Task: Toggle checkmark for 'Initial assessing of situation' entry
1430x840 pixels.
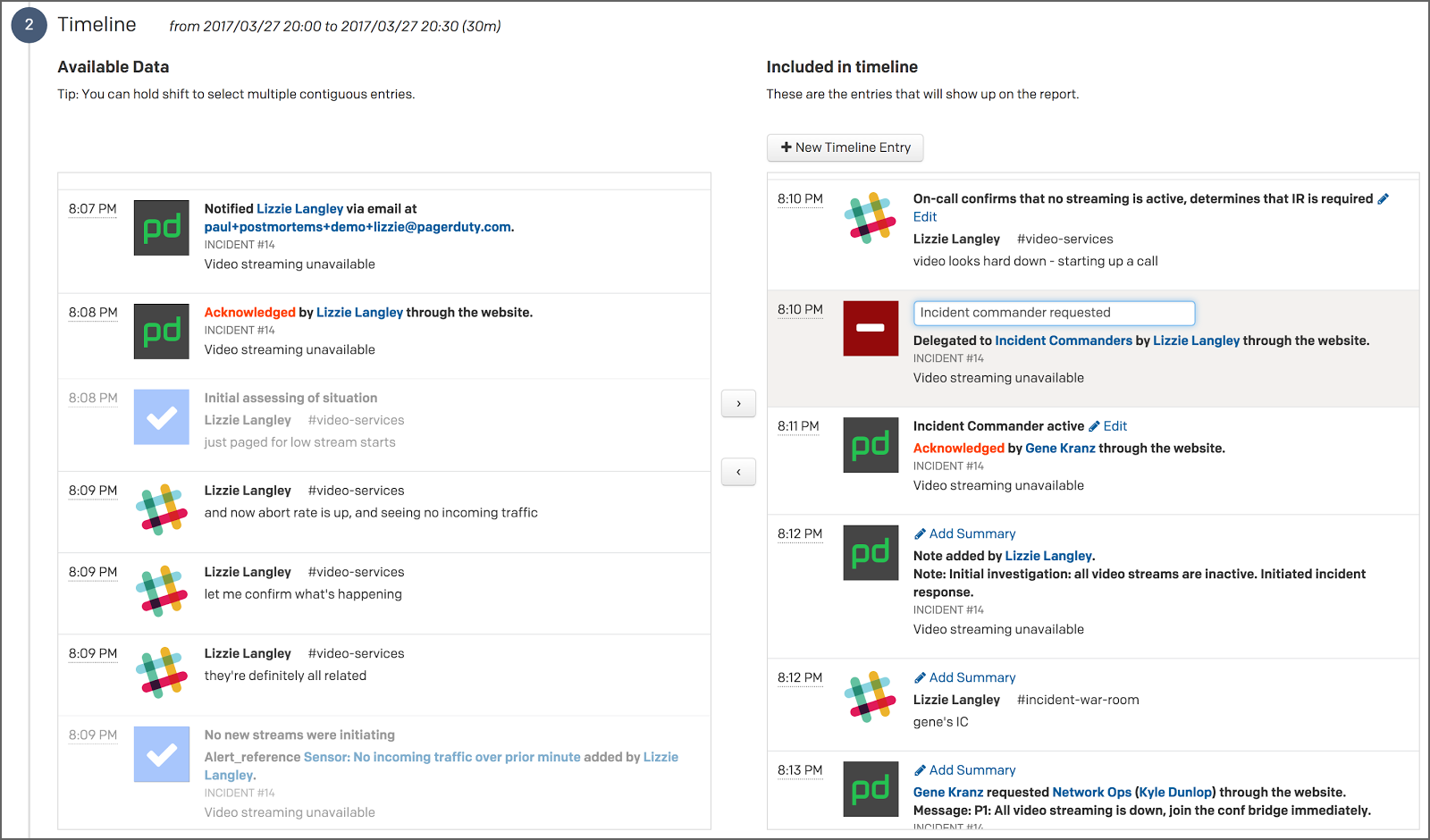Action: coord(161,416)
